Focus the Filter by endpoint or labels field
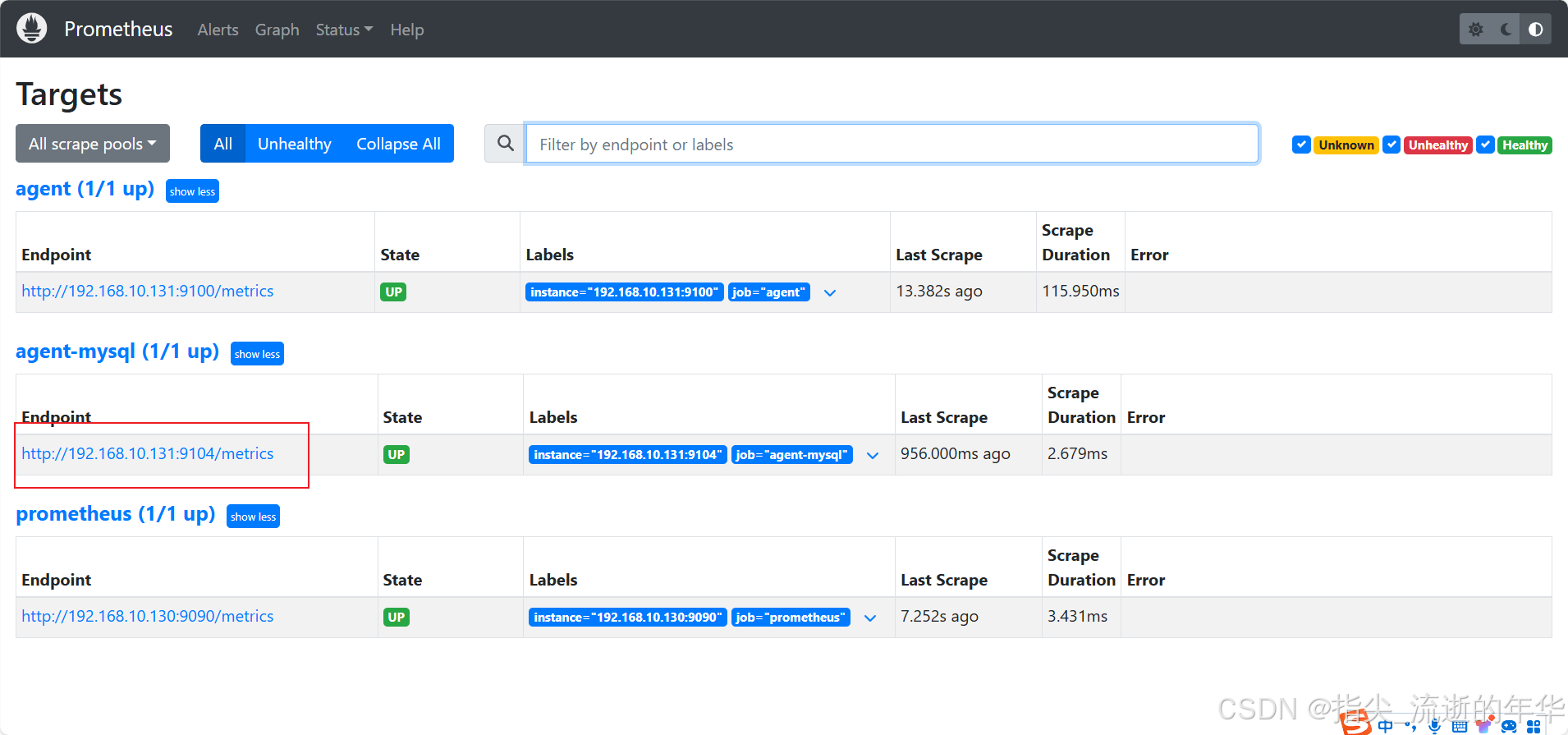The width and height of the screenshot is (1568, 735). tap(892, 144)
